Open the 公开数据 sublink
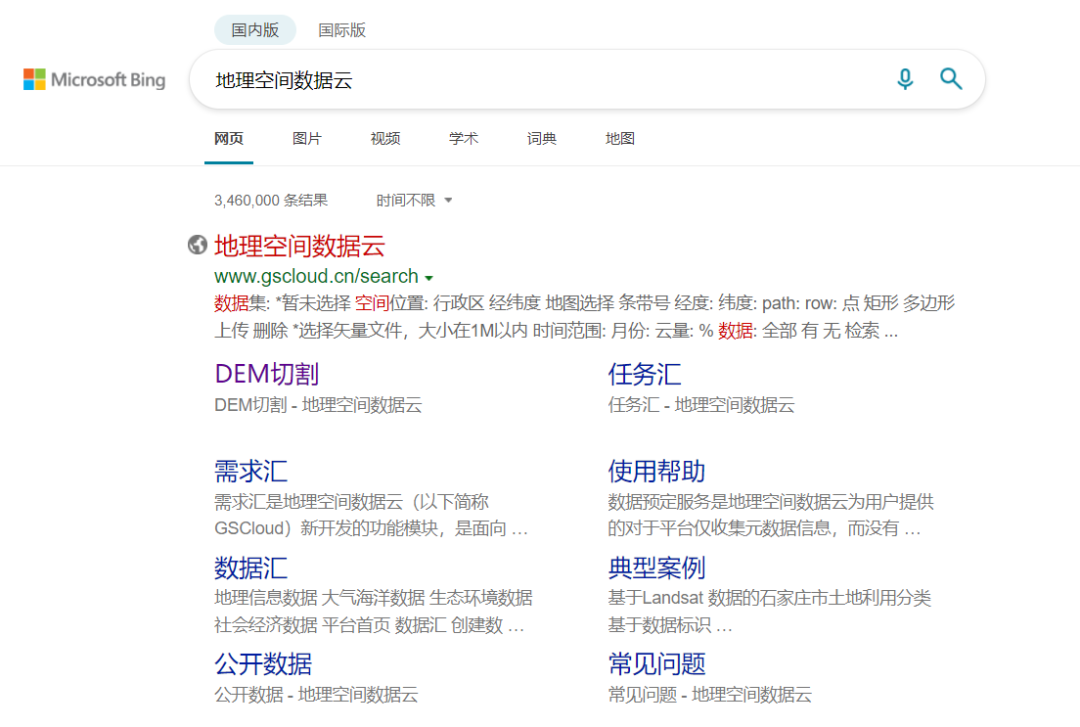 point(263,664)
